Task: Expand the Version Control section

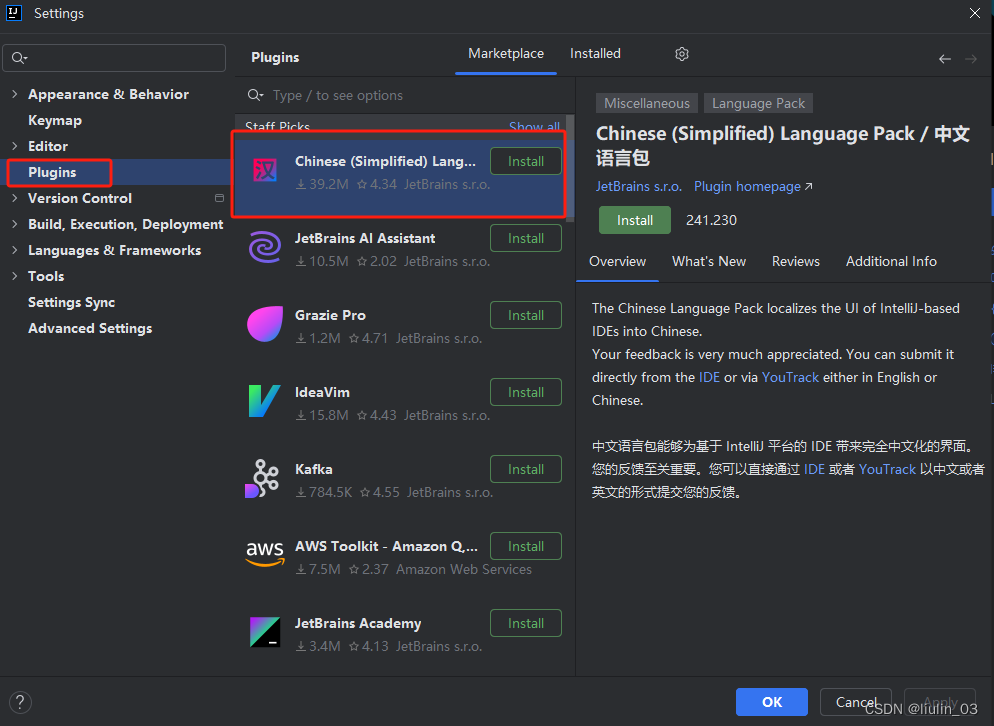Action: tap(15, 198)
